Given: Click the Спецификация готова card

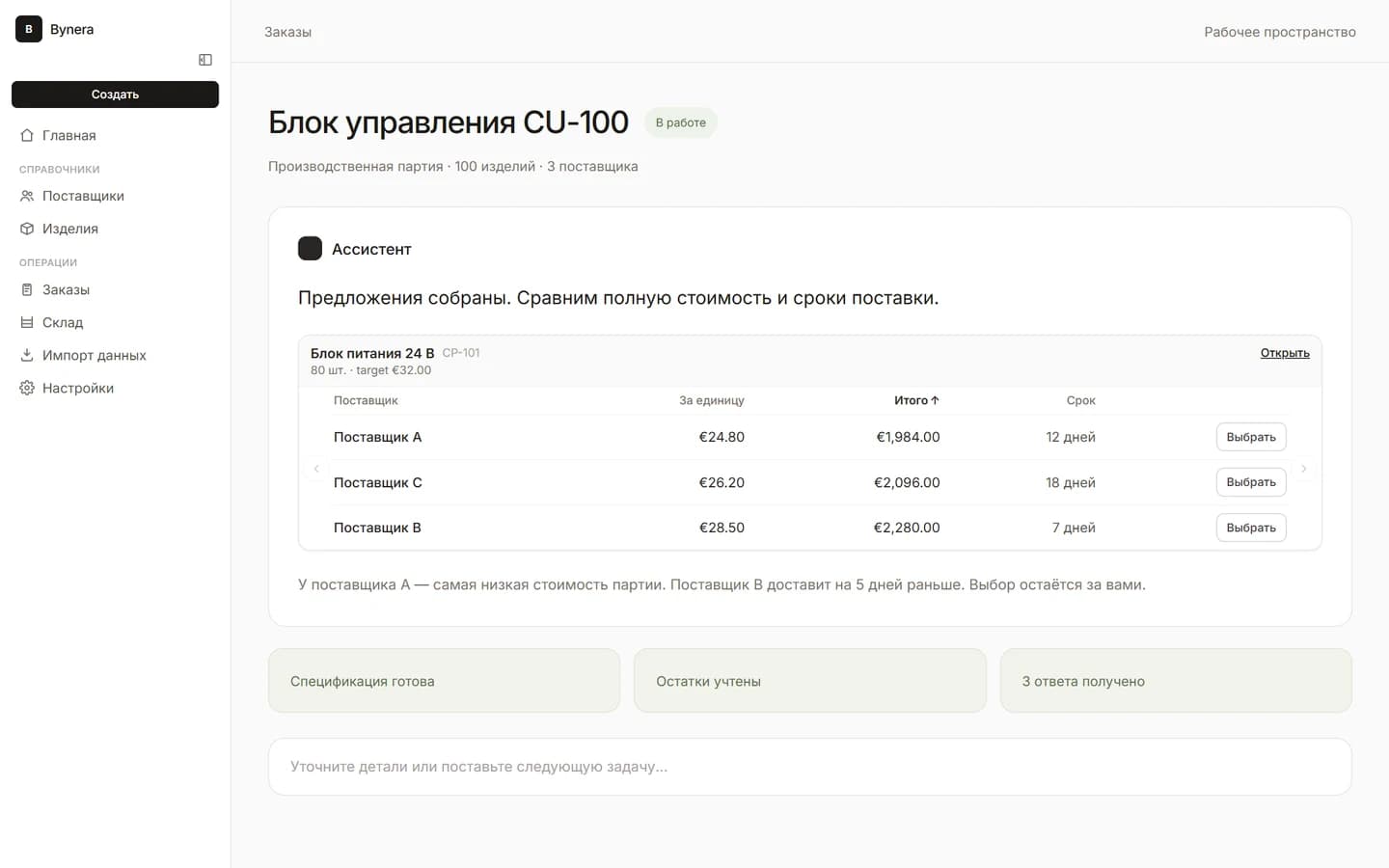Looking at the screenshot, I should pos(444,681).
